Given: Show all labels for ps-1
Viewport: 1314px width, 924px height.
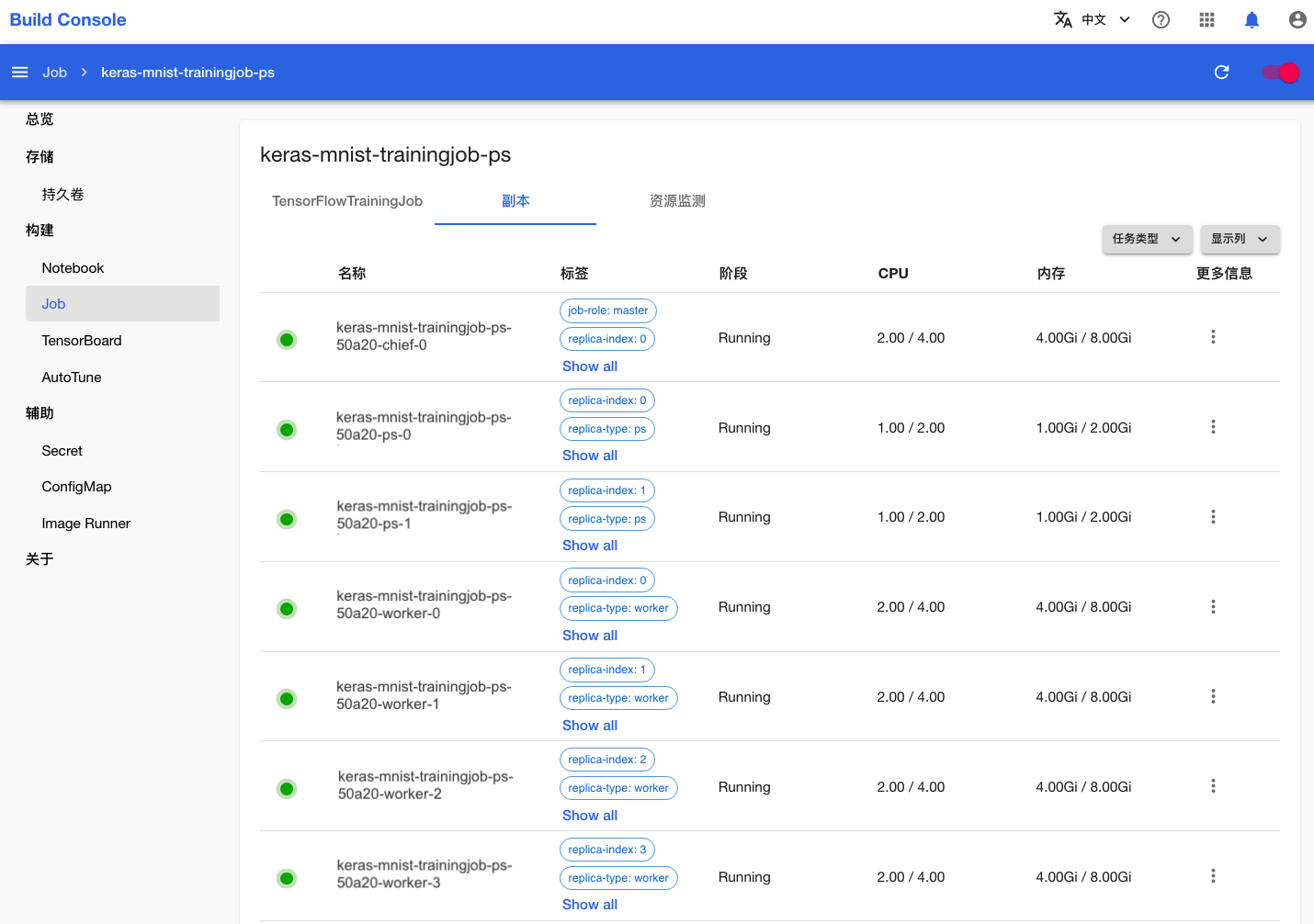Looking at the screenshot, I should [590, 546].
